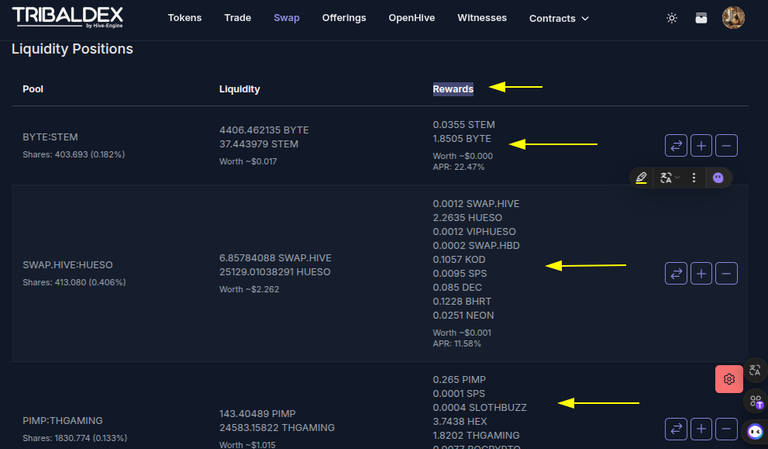Screen dimensions: 768x449
Task: Click the 2.2635 HUESO reward
Action: [467, 217]
